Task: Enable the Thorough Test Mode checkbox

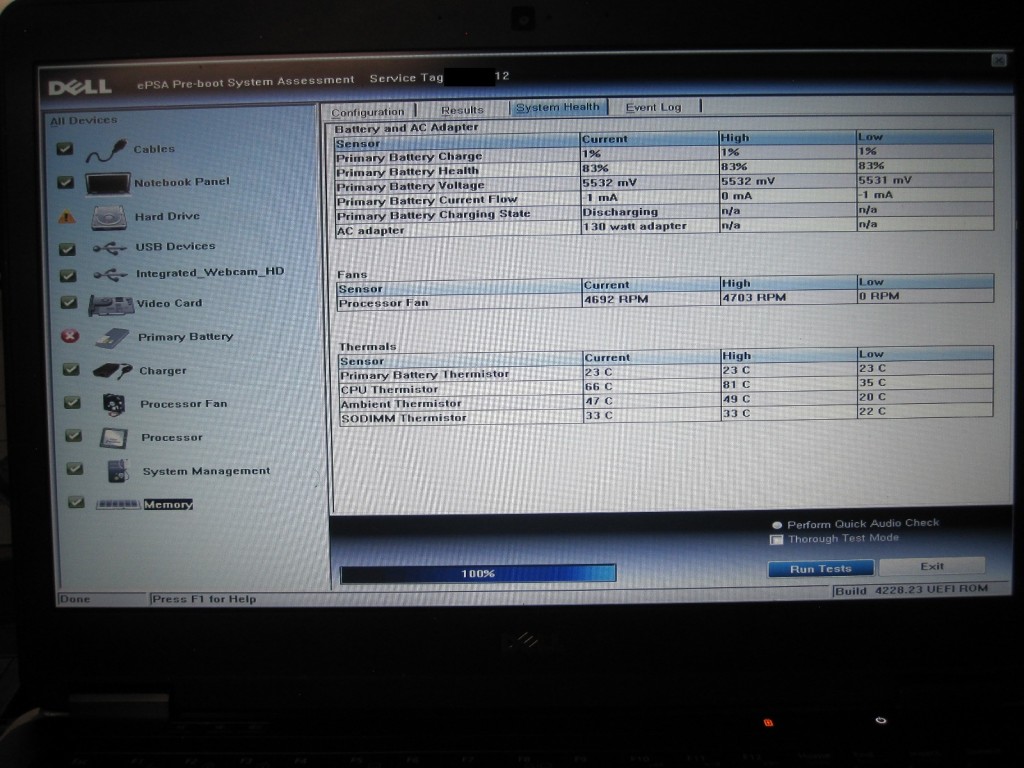Action: pos(776,540)
